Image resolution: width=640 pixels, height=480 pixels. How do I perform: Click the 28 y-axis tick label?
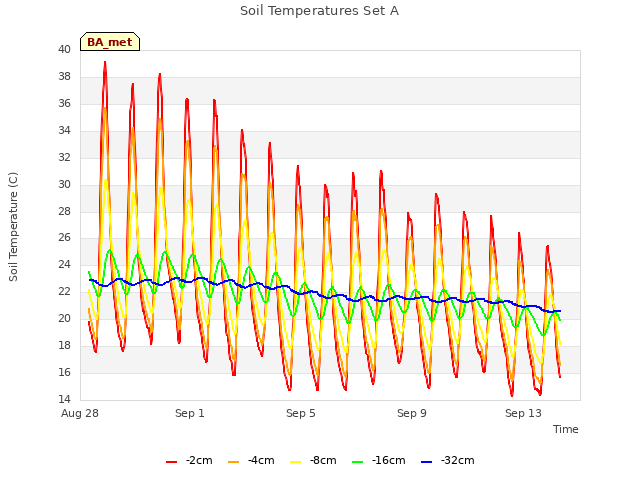(64, 211)
